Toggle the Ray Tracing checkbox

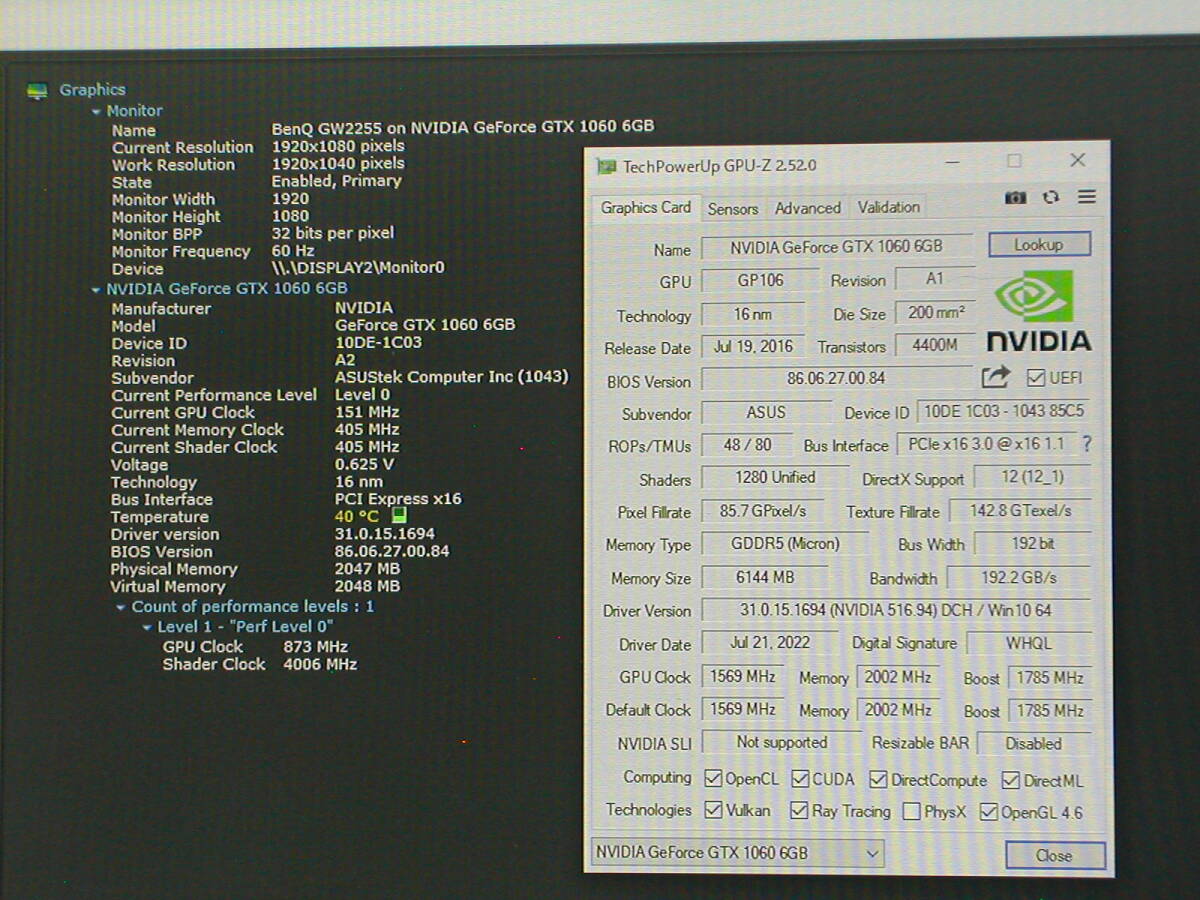click(799, 811)
